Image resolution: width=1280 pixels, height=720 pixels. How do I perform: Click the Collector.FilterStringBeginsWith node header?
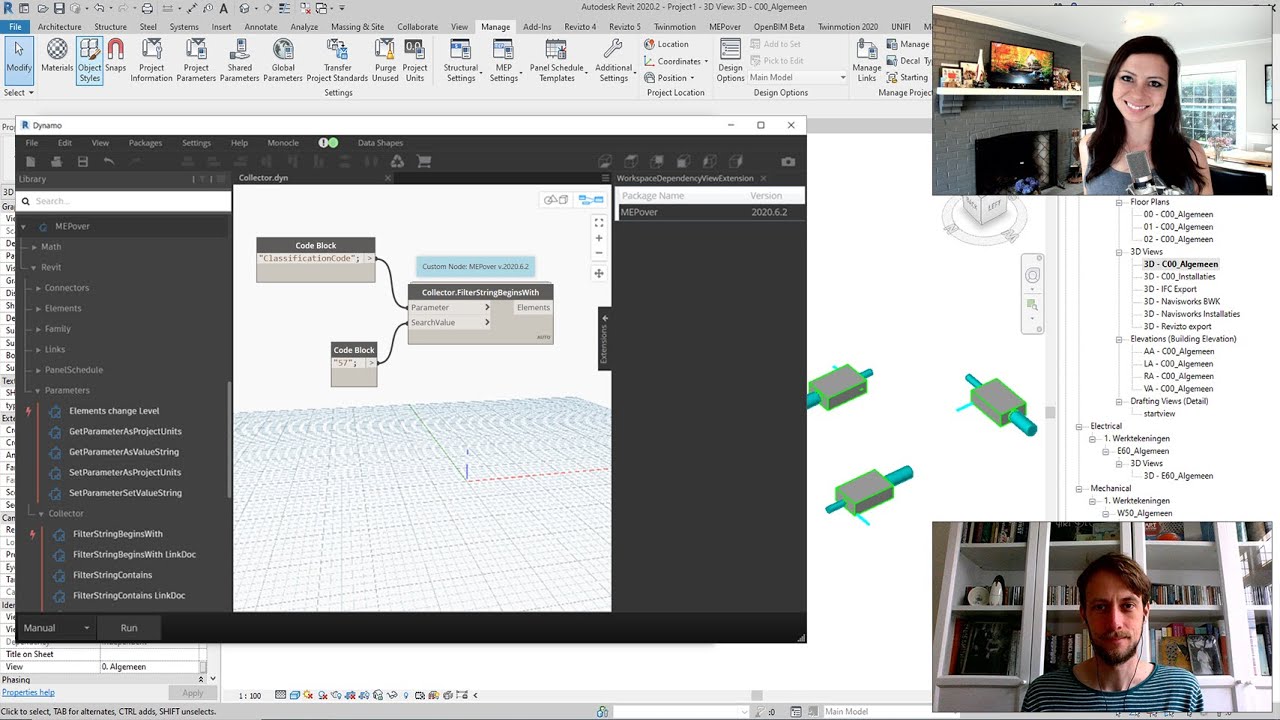click(x=480, y=292)
